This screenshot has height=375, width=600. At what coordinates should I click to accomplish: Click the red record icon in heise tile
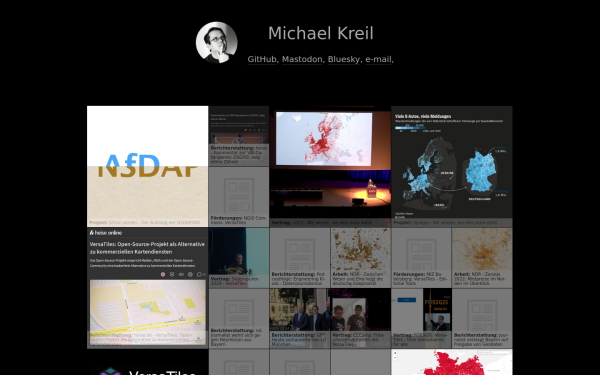tap(163, 274)
